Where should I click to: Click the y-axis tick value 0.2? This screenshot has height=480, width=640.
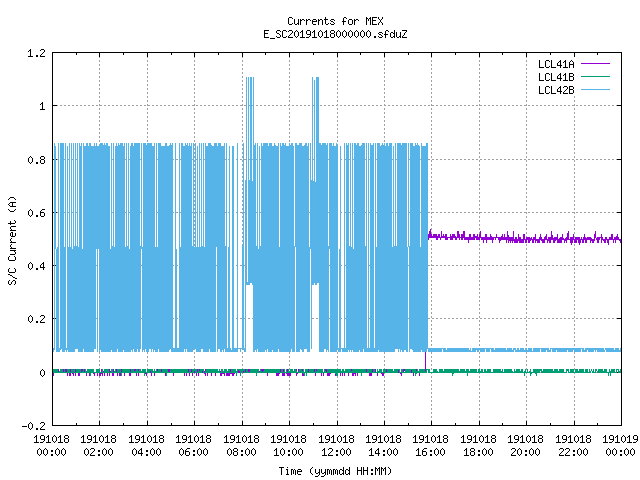pos(36,319)
